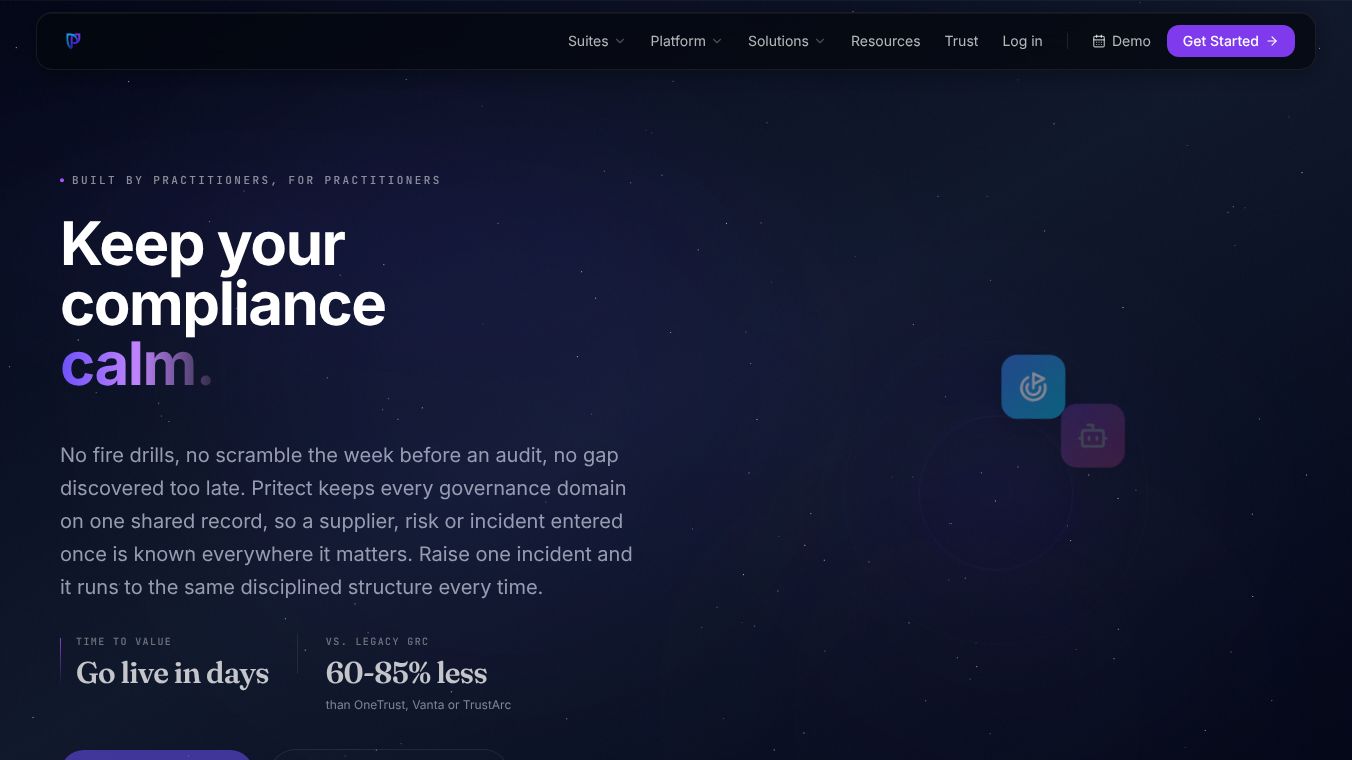Click the 'No fire drills' description paragraph
This screenshot has width=1352, height=760.
[346, 521]
